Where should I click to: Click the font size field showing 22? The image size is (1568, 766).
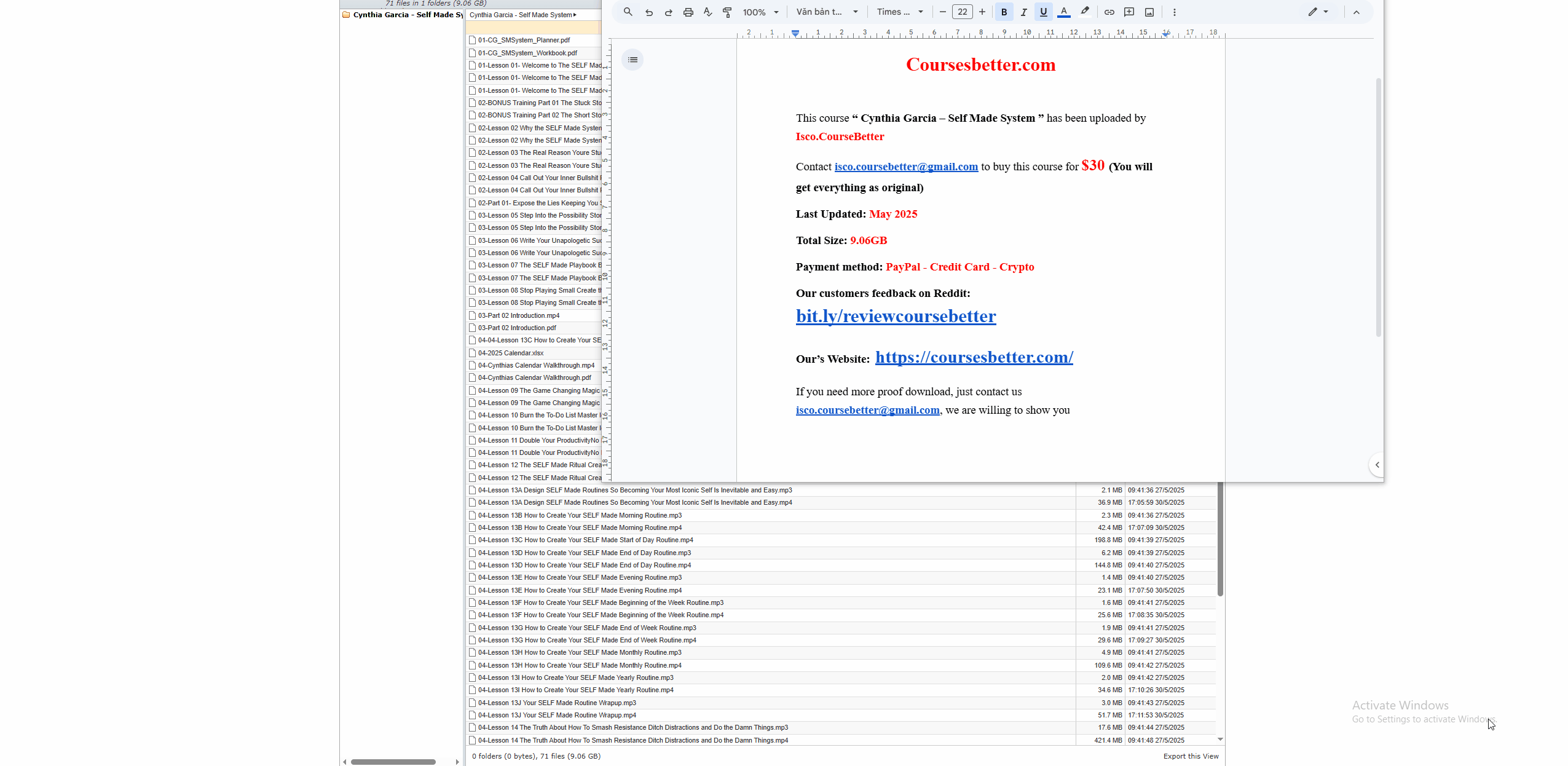pyautogui.click(x=962, y=12)
